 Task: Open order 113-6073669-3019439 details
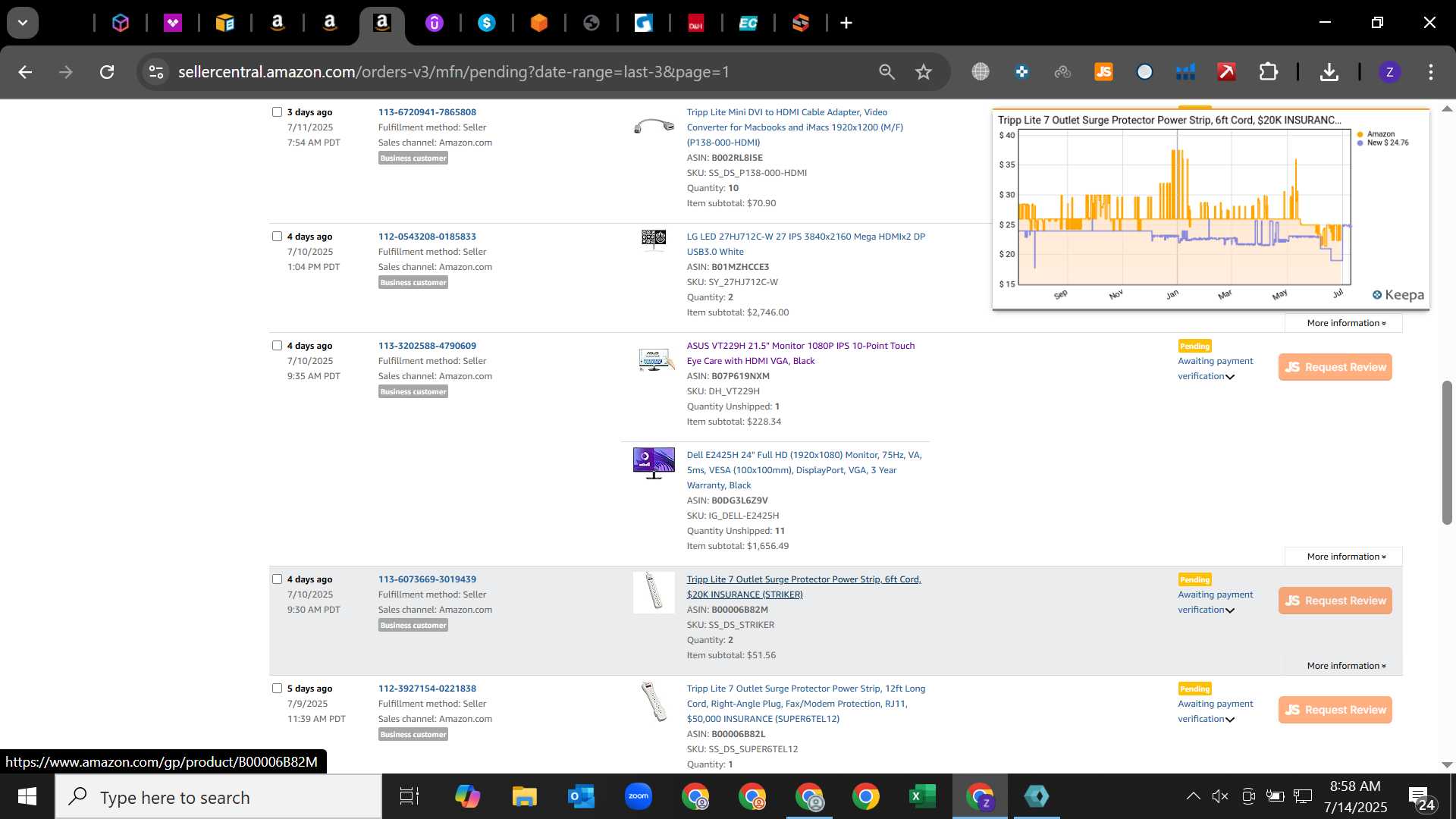coord(427,579)
